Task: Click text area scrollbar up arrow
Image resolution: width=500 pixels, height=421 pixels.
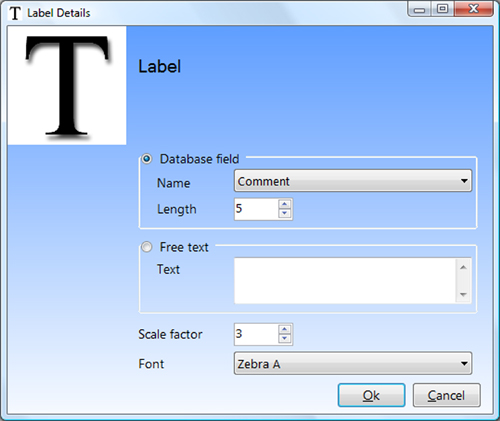Action: click(463, 267)
